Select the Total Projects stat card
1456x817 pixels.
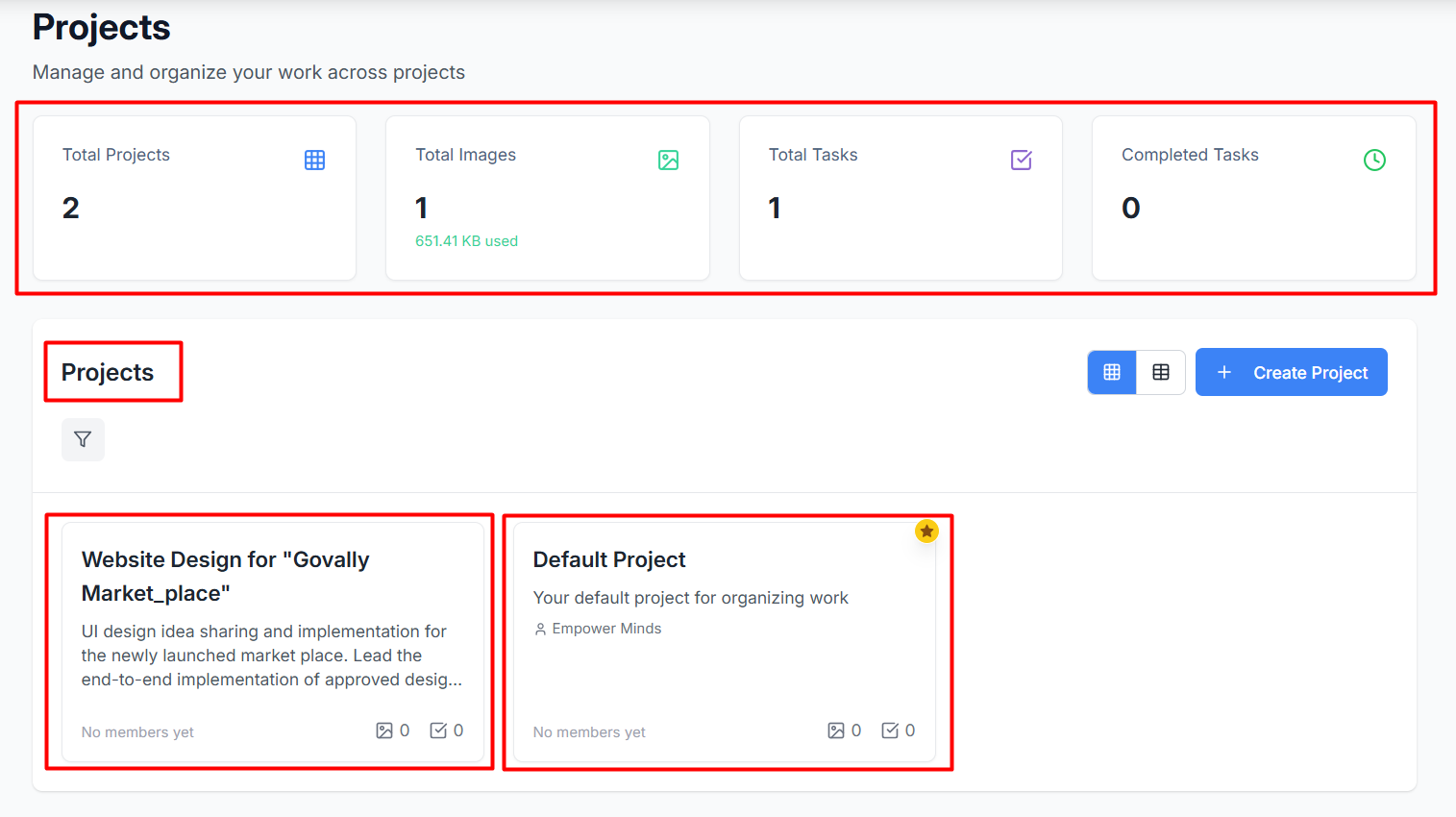[194, 198]
